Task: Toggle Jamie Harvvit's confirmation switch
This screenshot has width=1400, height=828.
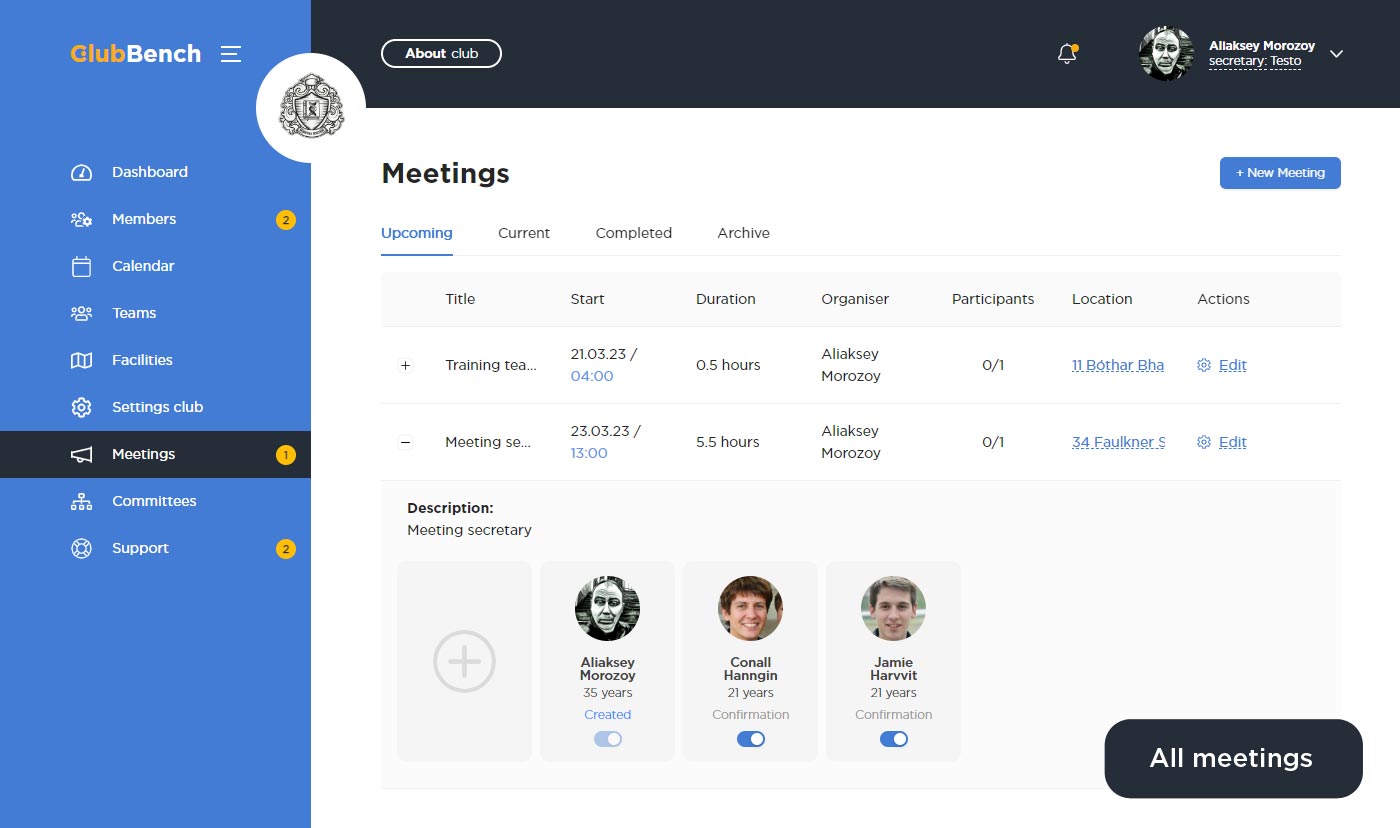Action: coord(893,739)
